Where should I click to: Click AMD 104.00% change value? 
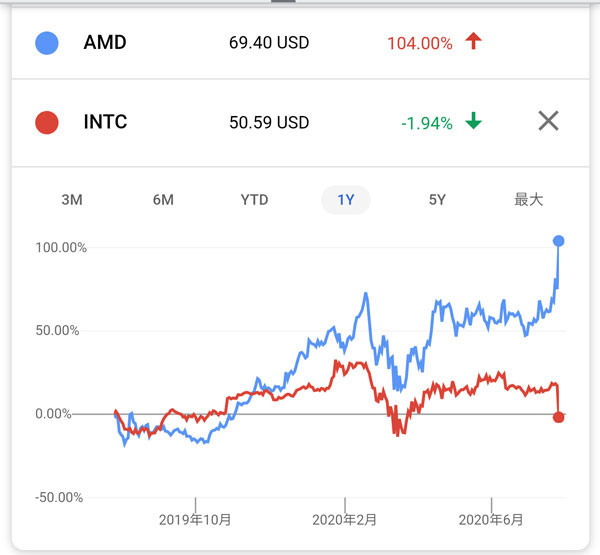click(419, 43)
